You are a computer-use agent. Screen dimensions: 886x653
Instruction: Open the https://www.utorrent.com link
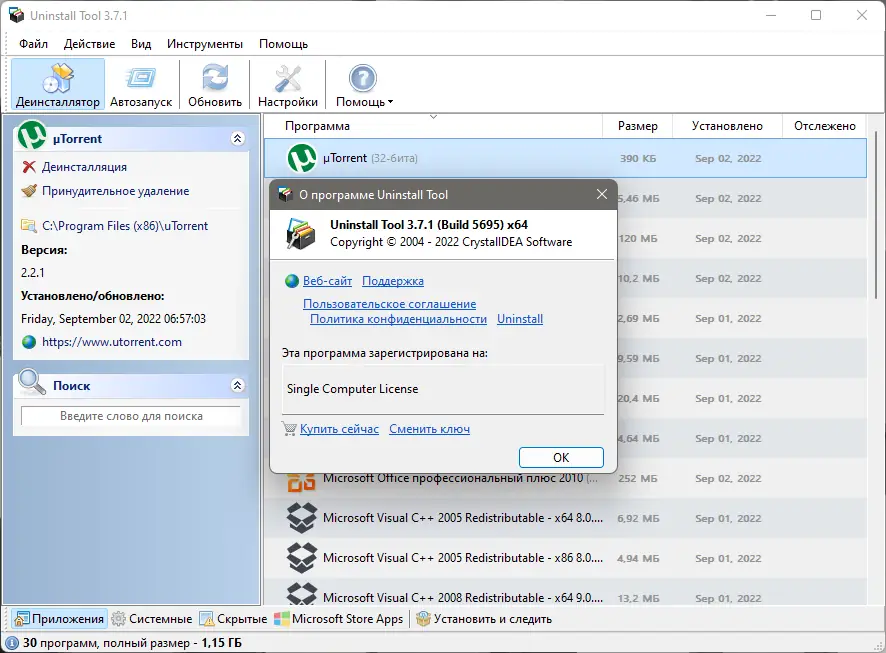tap(112, 342)
